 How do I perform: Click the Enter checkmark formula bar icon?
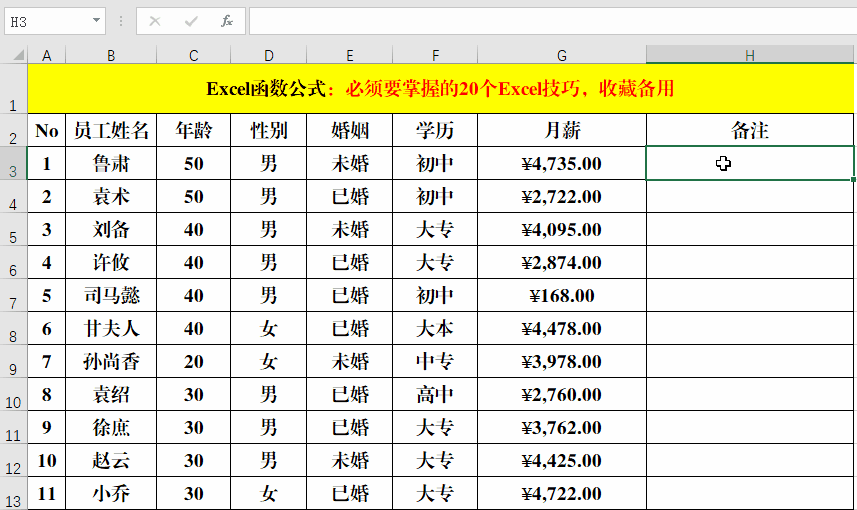191,21
